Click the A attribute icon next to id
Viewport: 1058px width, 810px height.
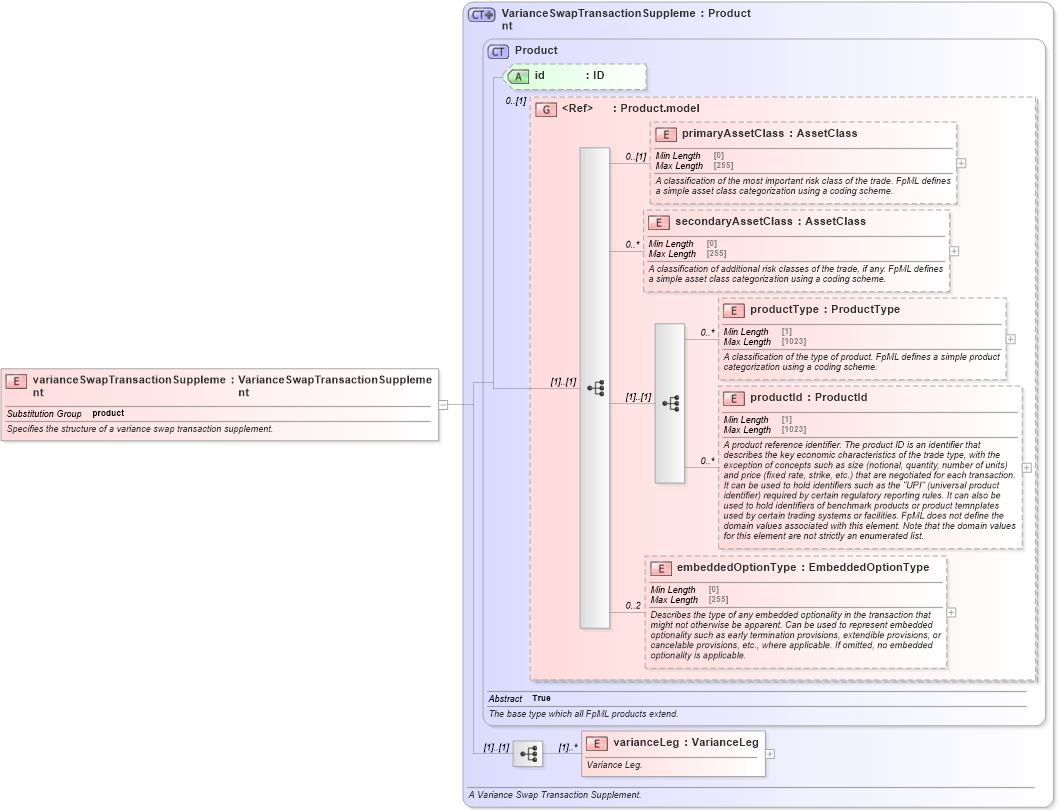[x=517, y=75]
